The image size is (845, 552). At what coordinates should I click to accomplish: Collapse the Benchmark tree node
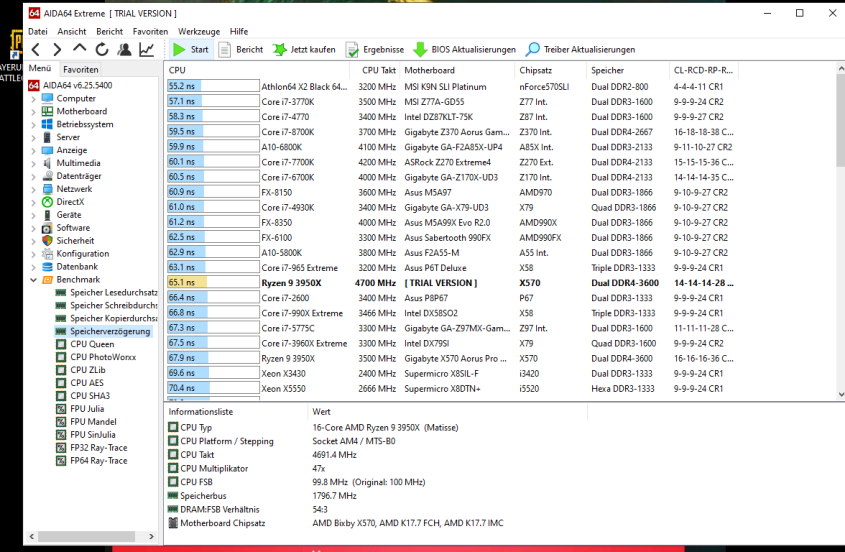point(33,280)
